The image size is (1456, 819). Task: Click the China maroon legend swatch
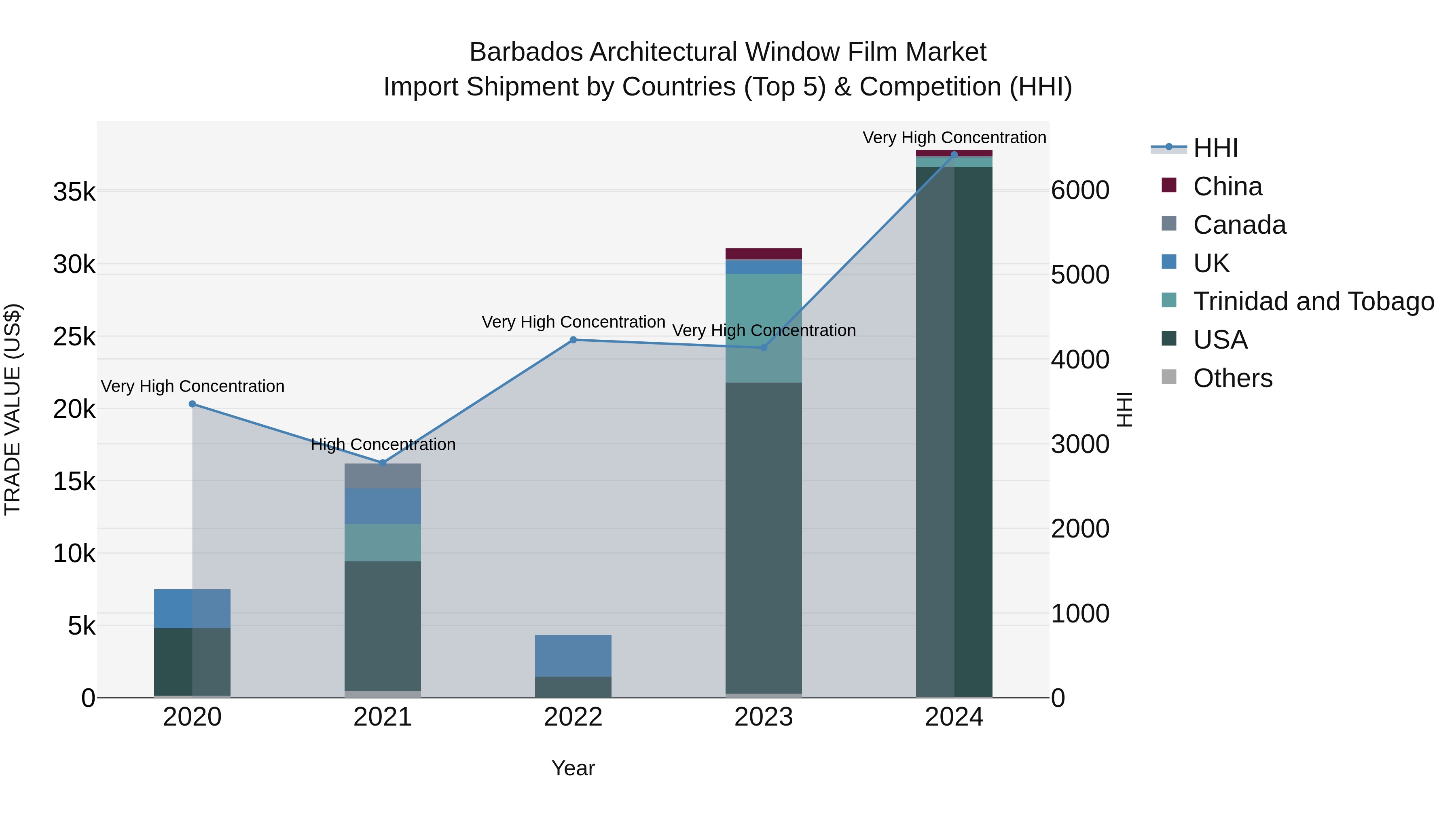point(1169,185)
